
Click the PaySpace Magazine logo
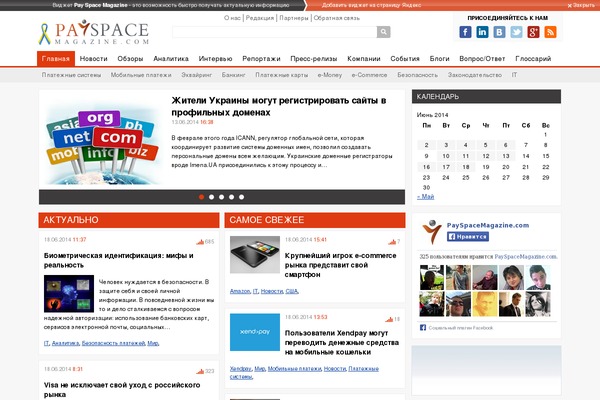point(94,32)
